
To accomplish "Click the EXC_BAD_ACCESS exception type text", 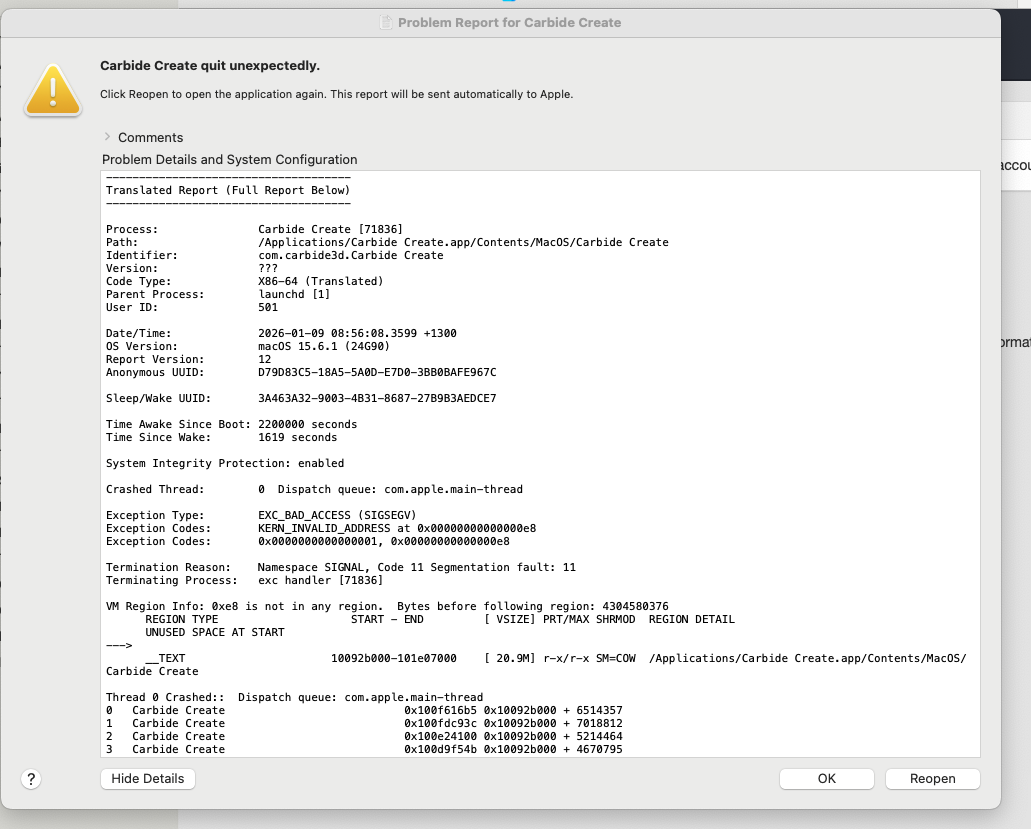I will coord(331,515).
